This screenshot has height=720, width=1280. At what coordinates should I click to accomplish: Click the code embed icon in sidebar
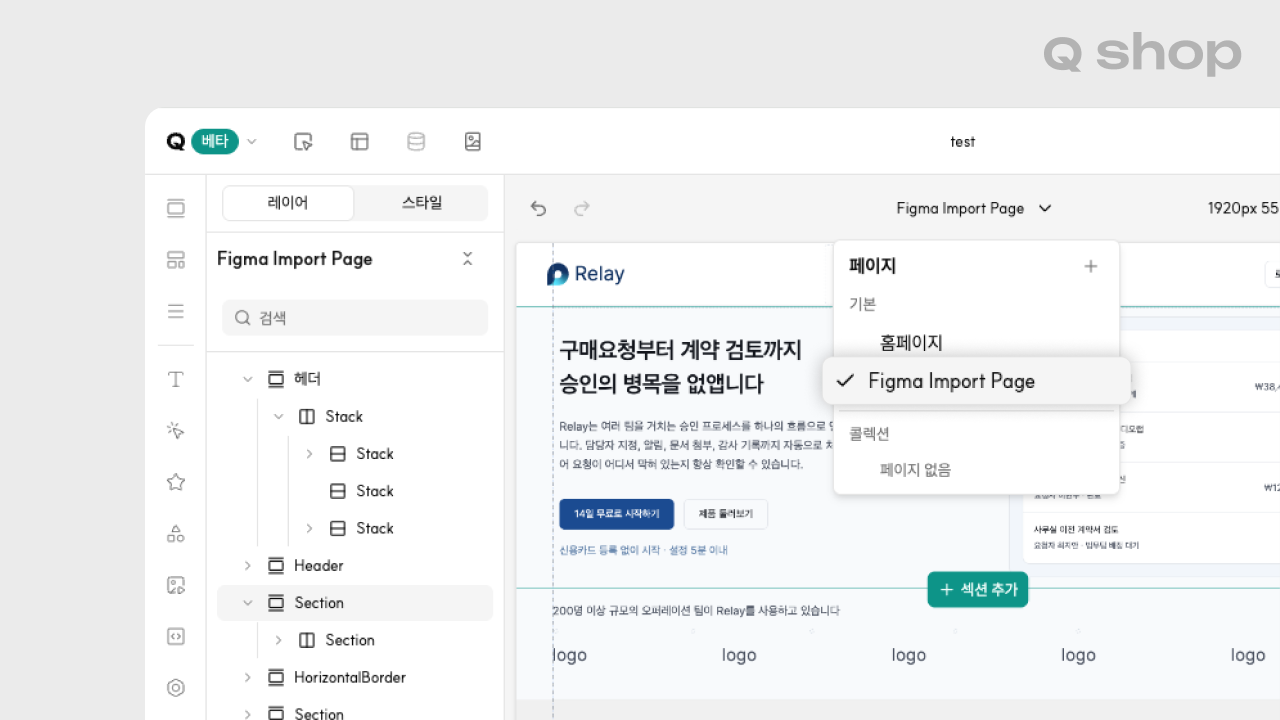point(176,636)
